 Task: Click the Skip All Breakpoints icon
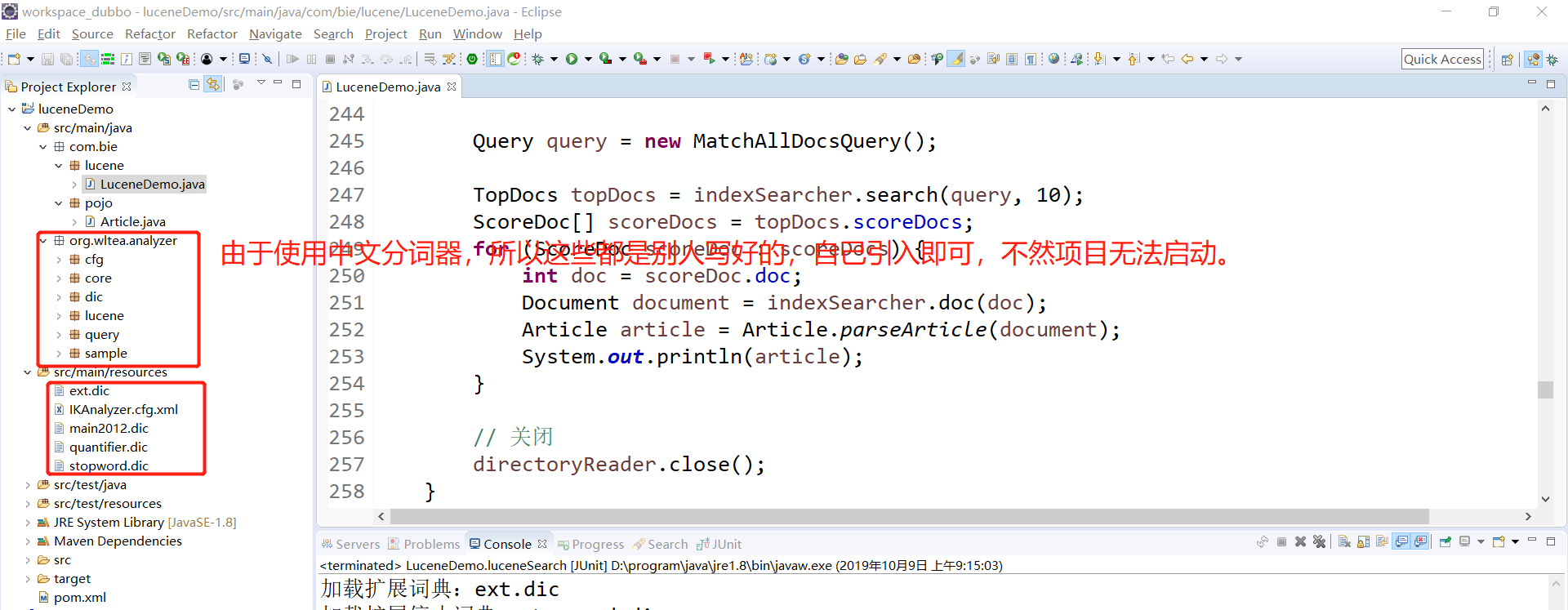(x=267, y=59)
